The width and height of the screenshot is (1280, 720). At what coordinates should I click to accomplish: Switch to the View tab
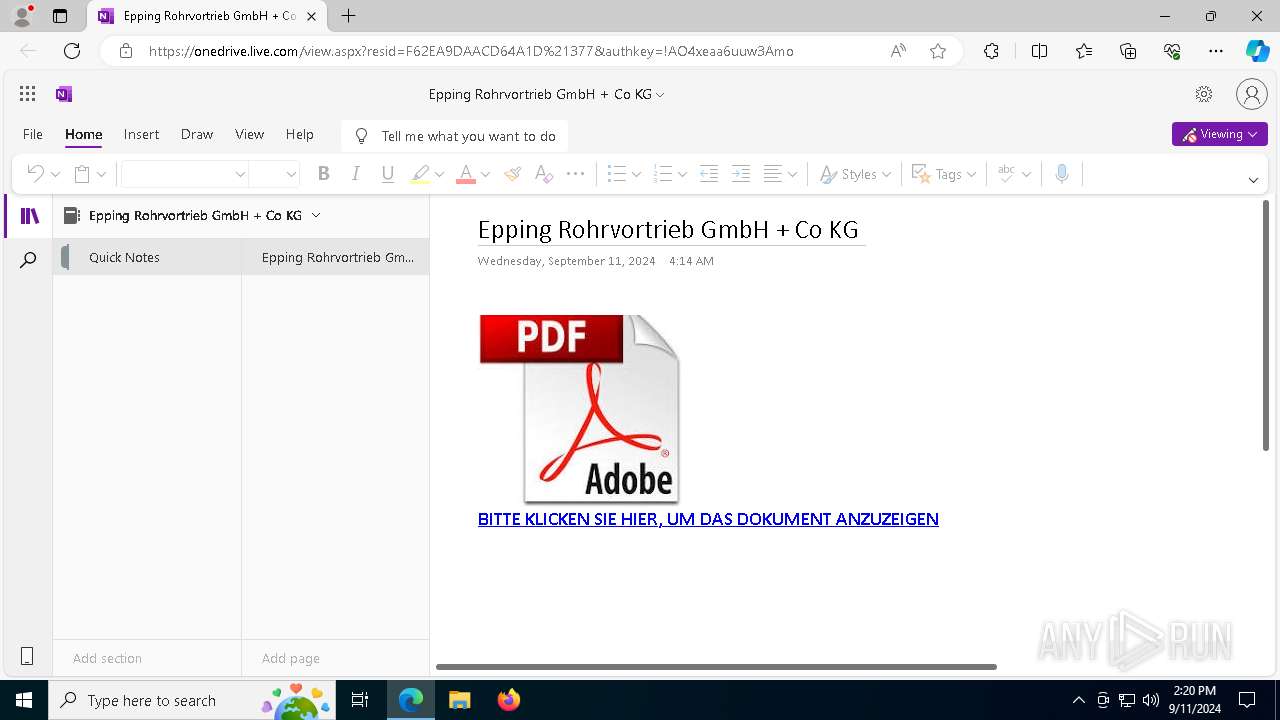(249, 134)
